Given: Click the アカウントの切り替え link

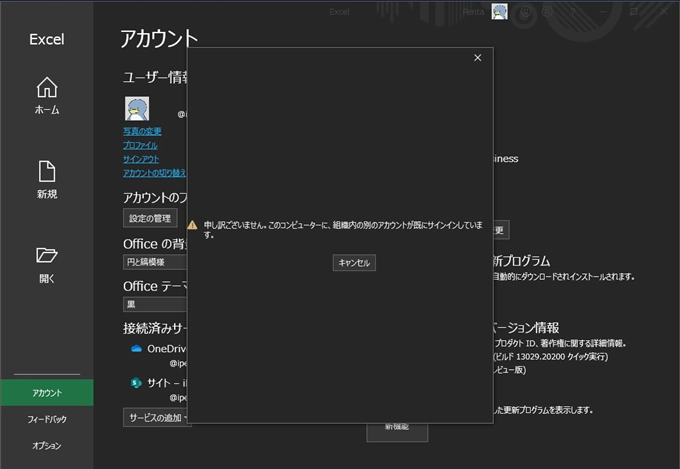Looking at the screenshot, I should pyautogui.click(x=155, y=173).
